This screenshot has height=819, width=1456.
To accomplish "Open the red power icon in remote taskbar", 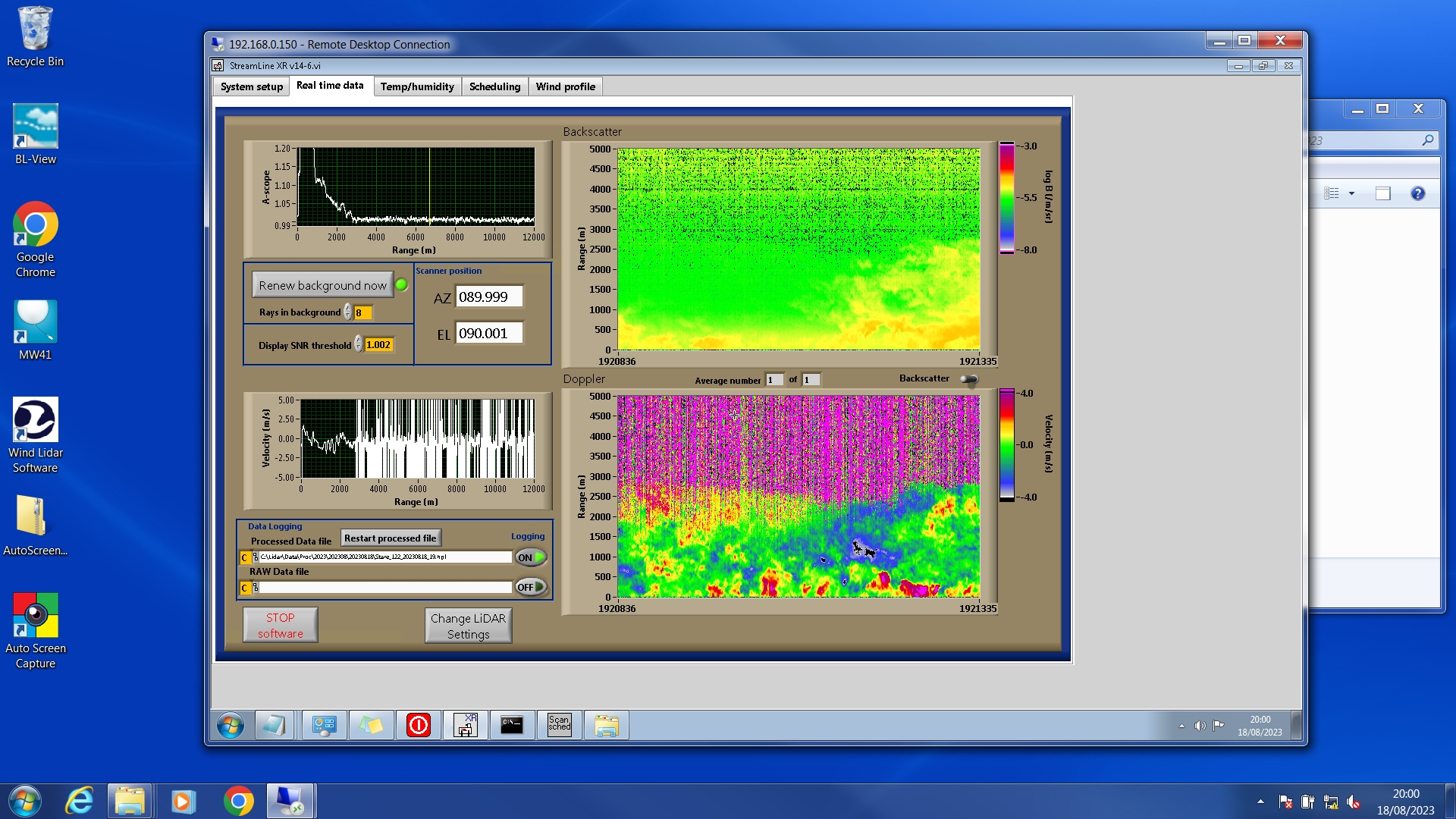I will (419, 726).
